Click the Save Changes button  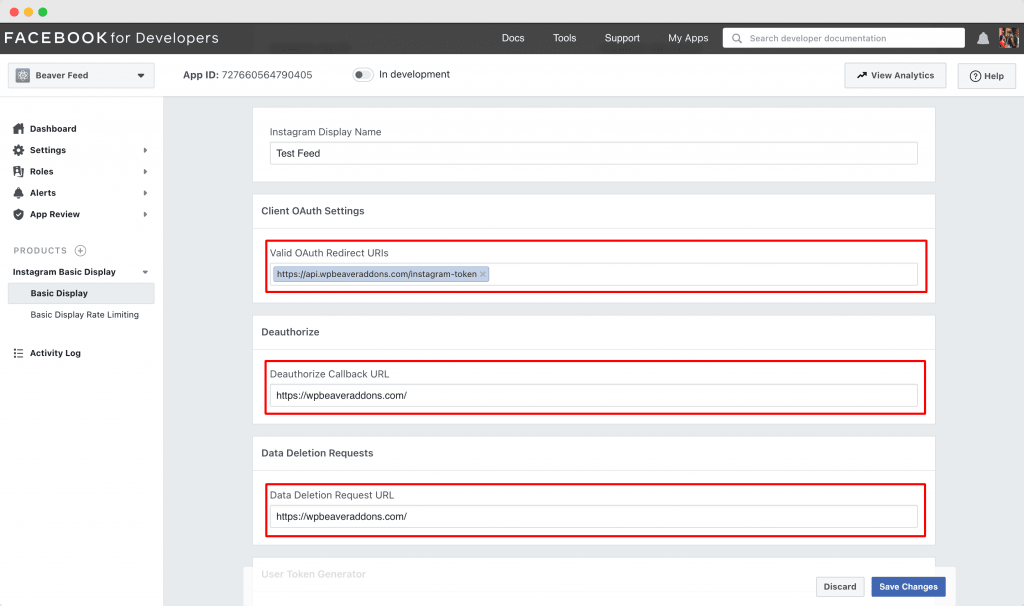tap(908, 586)
